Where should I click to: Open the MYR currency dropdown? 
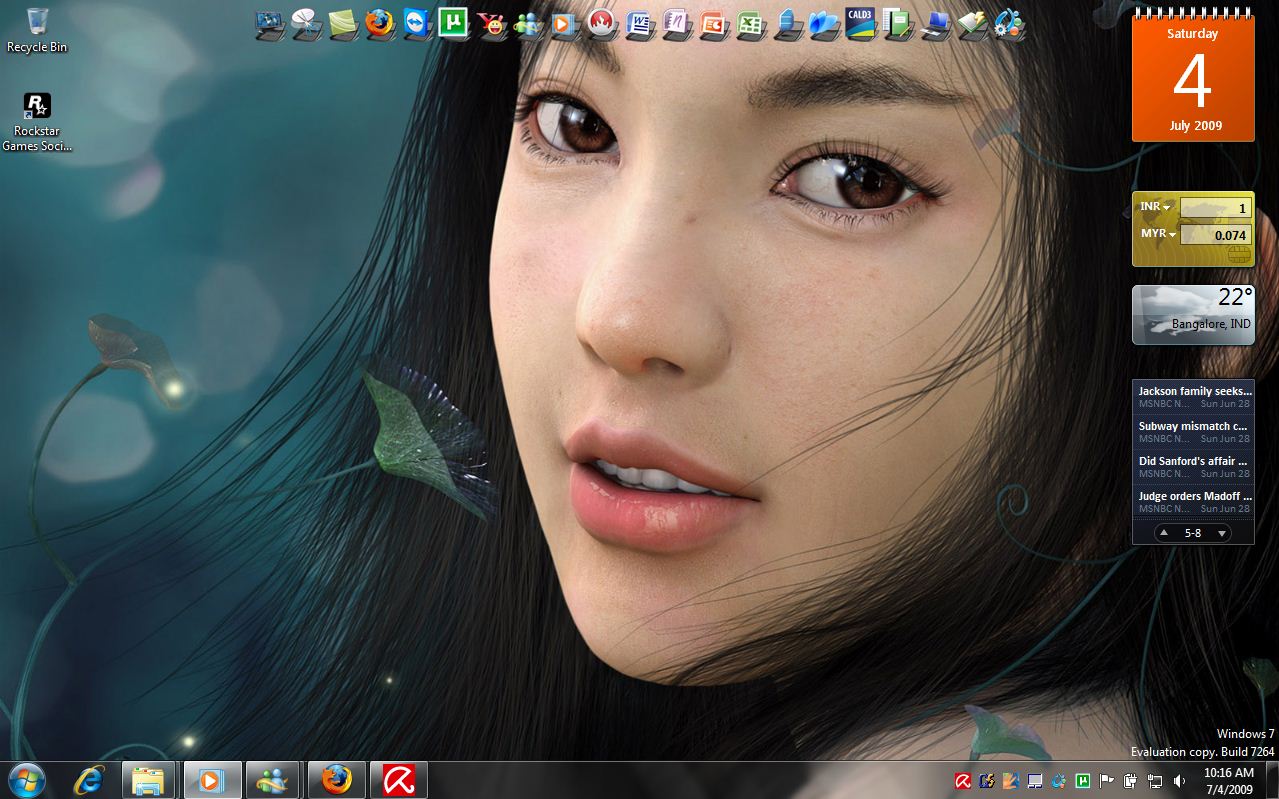pos(1157,234)
